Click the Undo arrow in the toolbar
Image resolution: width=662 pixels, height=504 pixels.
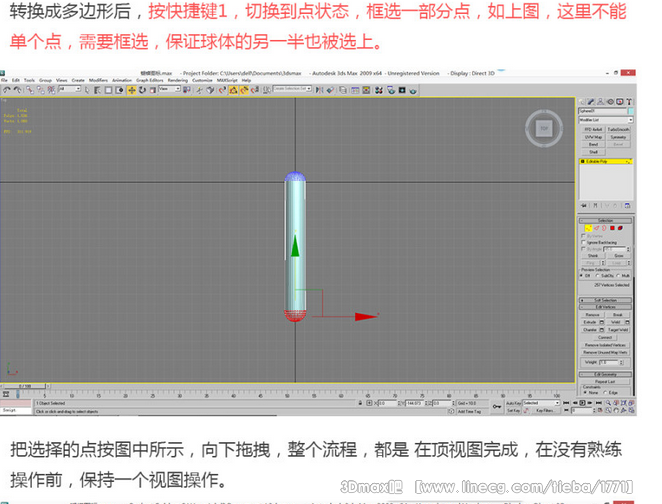7,90
